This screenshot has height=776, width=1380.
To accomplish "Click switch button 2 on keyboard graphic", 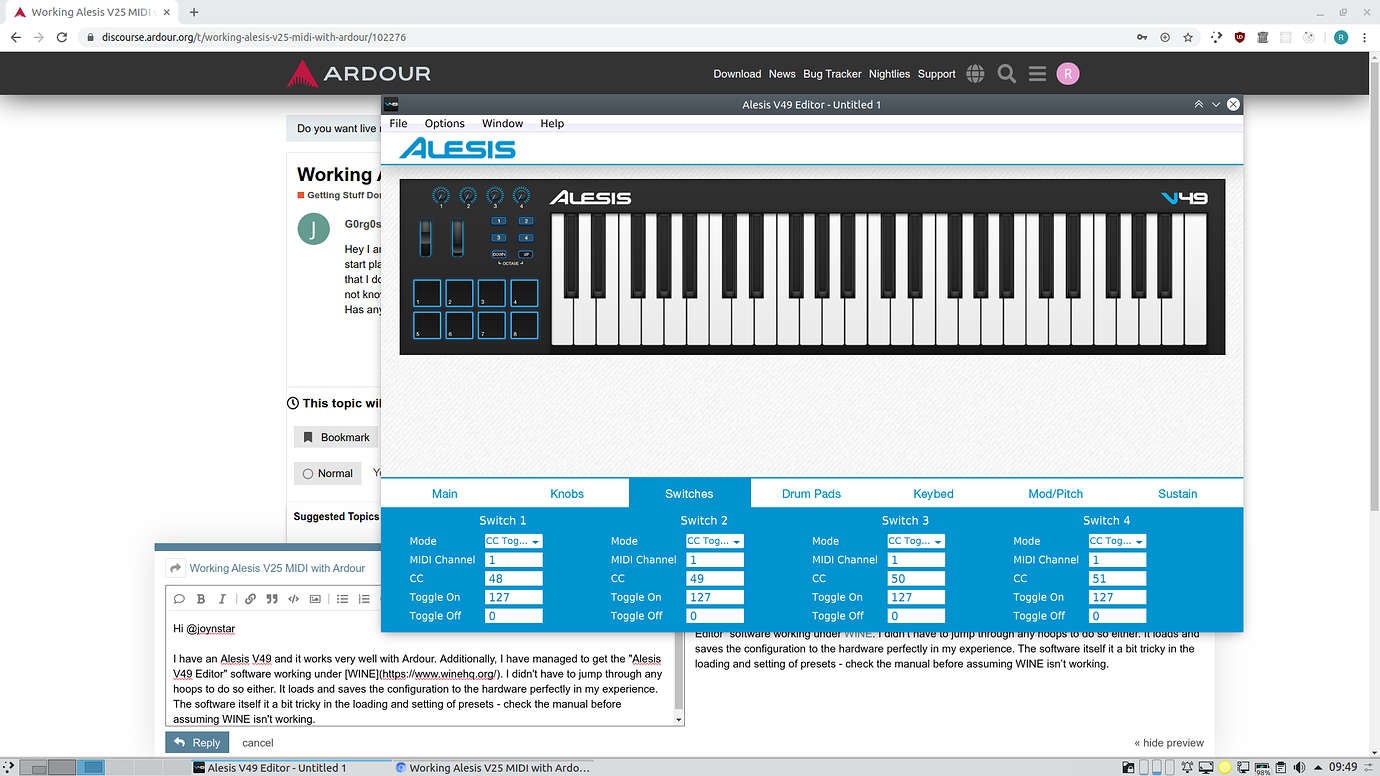I will coord(526,221).
